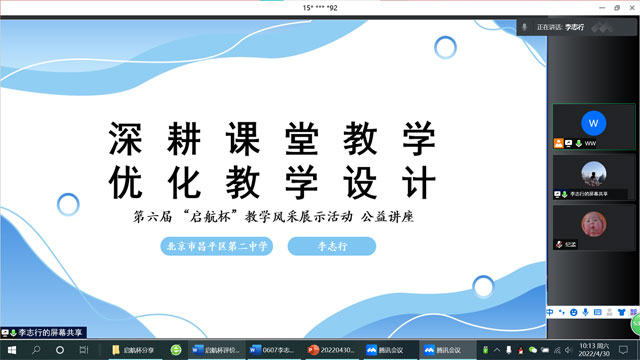Screen dimensions: 640x360
Task: Expand the green double-arrow side panel button
Action: (636, 325)
